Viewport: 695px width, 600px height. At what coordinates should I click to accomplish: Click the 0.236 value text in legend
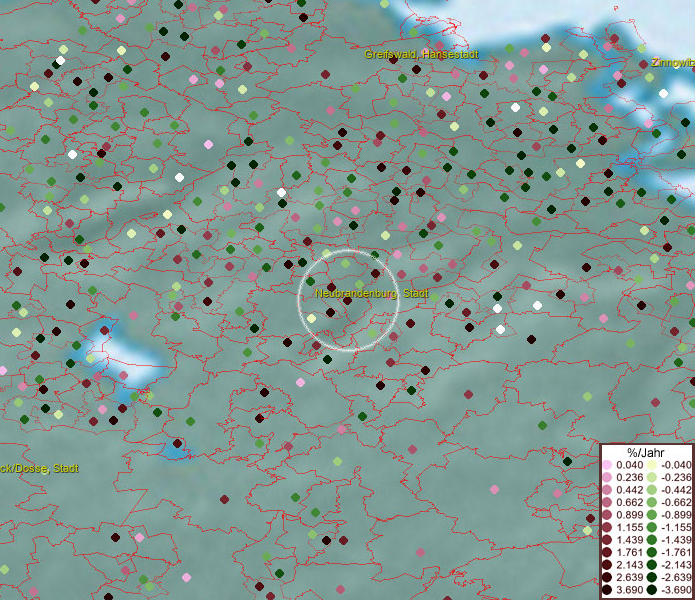point(630,478)
